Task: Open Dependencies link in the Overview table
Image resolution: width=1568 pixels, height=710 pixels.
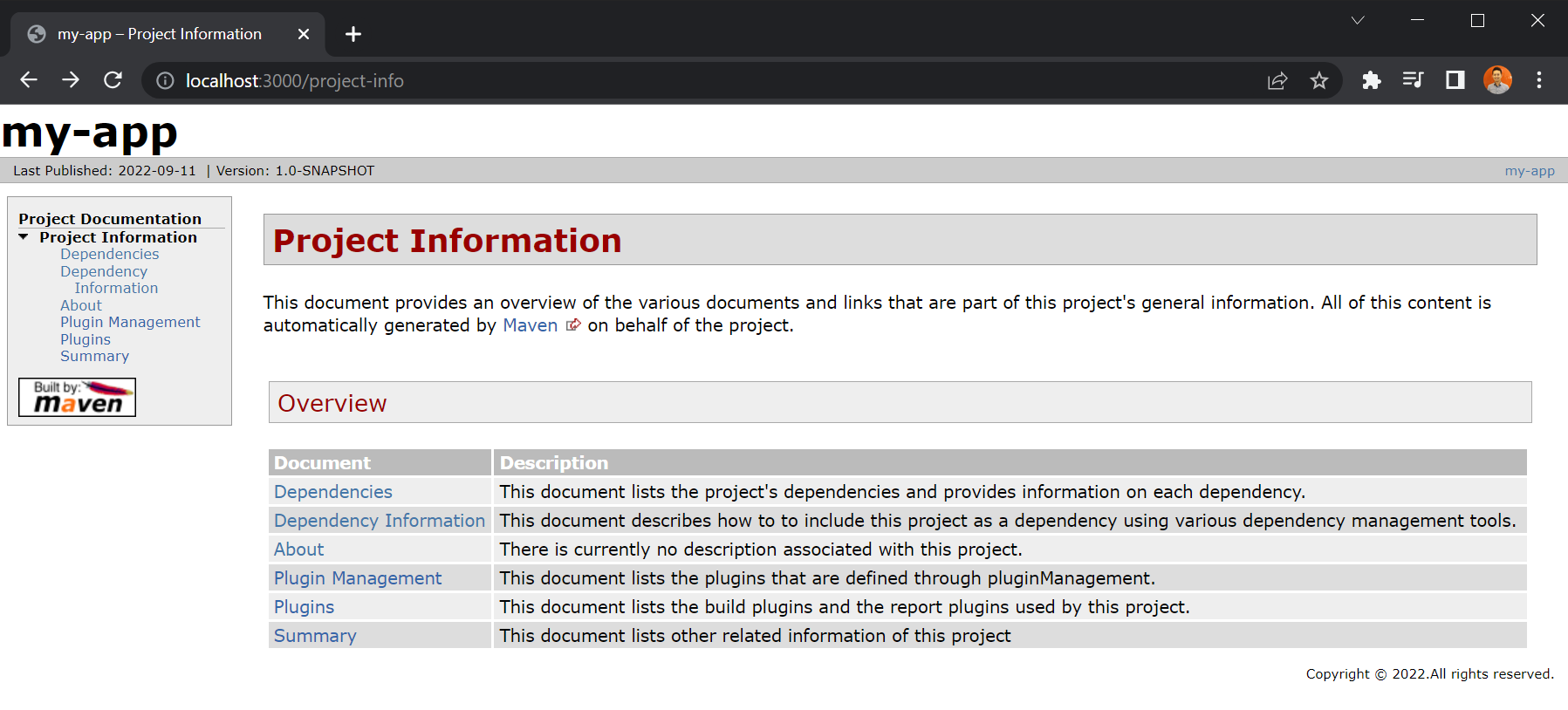Action: [x=333, y=492]
